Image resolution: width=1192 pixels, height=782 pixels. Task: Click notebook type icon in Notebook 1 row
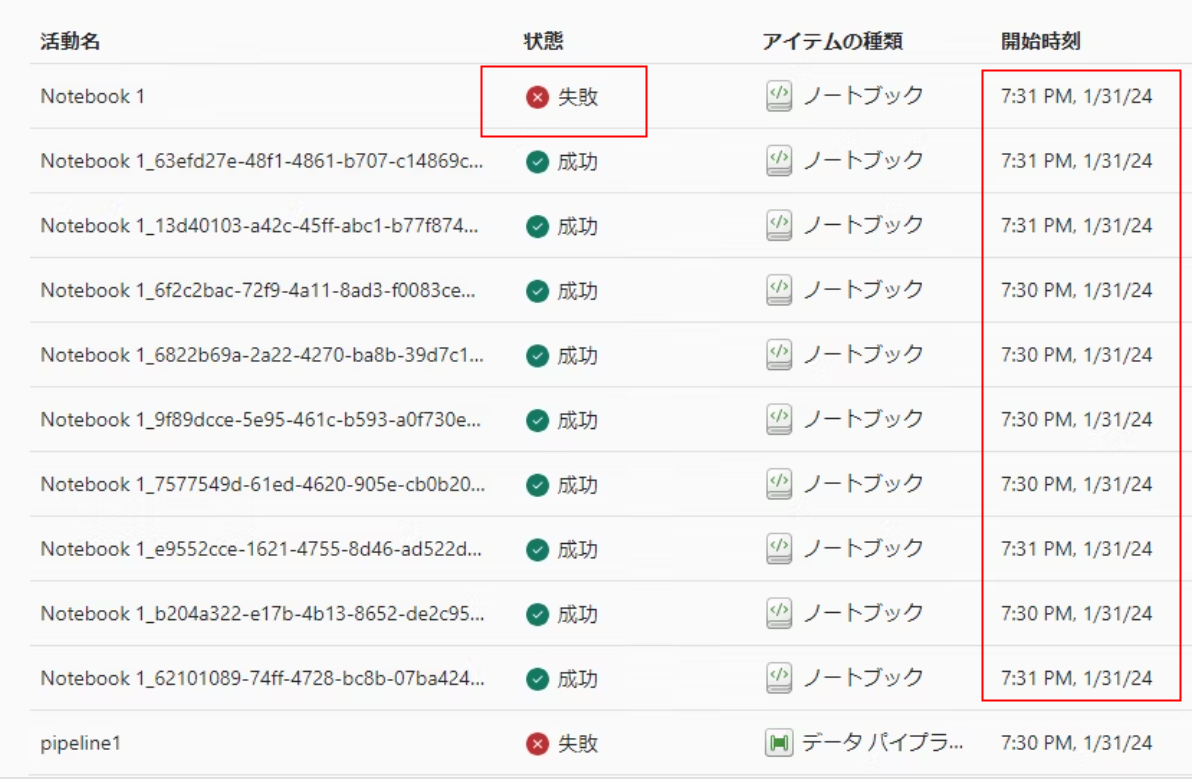pyautogui.click(x=779, y=97)
